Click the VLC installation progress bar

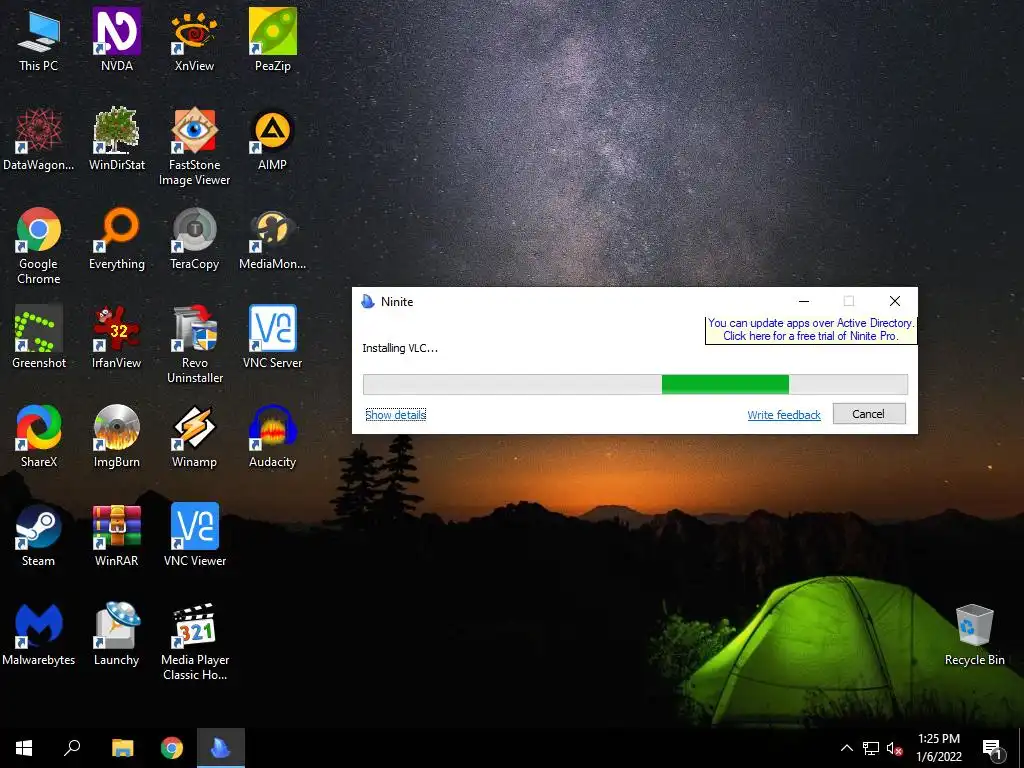click(x=635, y=385)
